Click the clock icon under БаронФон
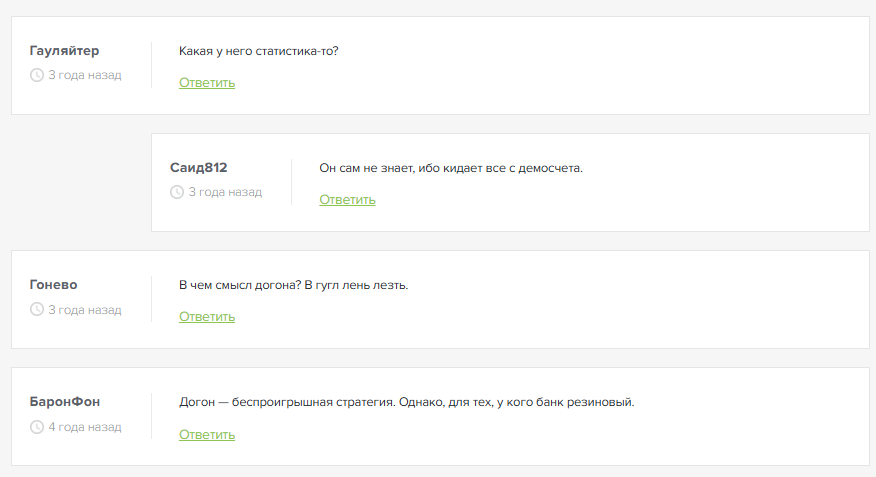 click(x=37, y=427)
